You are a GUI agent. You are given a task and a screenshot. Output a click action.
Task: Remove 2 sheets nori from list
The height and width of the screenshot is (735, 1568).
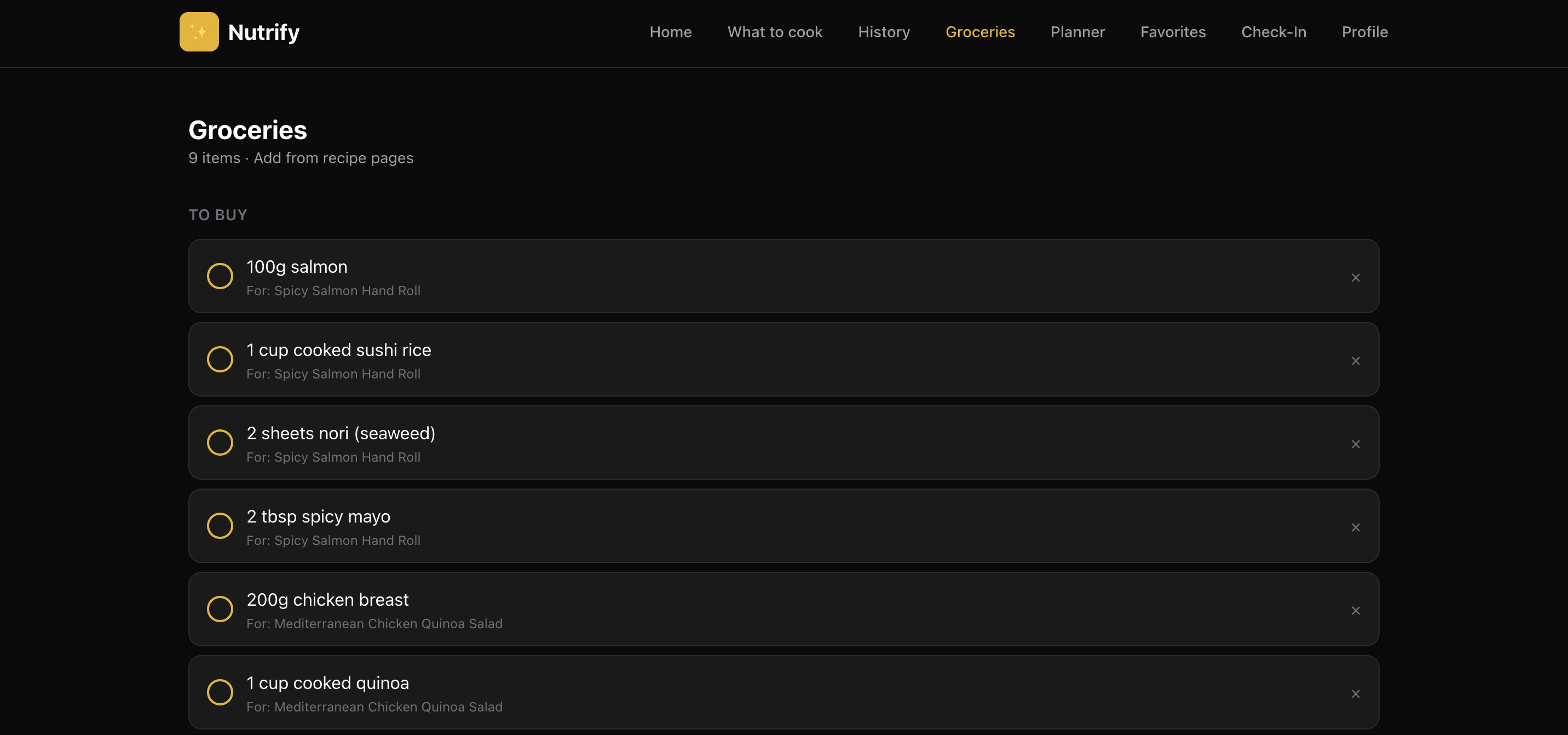click(1355, 444)
